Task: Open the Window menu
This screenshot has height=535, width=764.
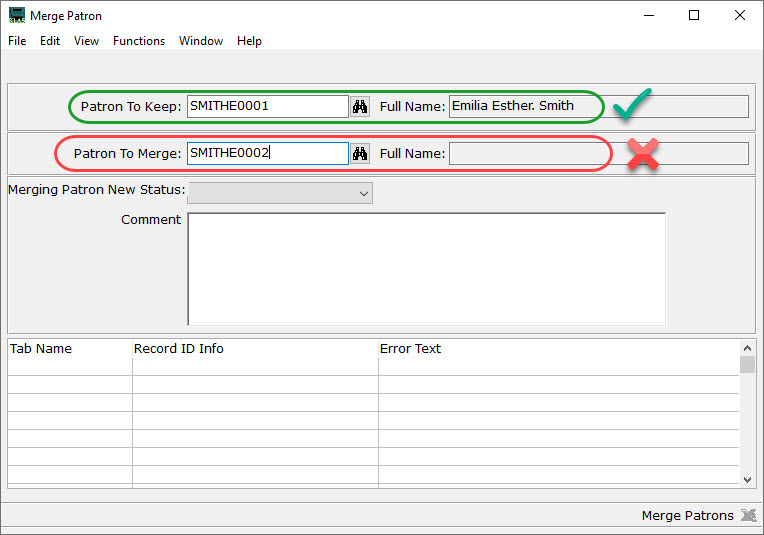Action: coord(201,41)
